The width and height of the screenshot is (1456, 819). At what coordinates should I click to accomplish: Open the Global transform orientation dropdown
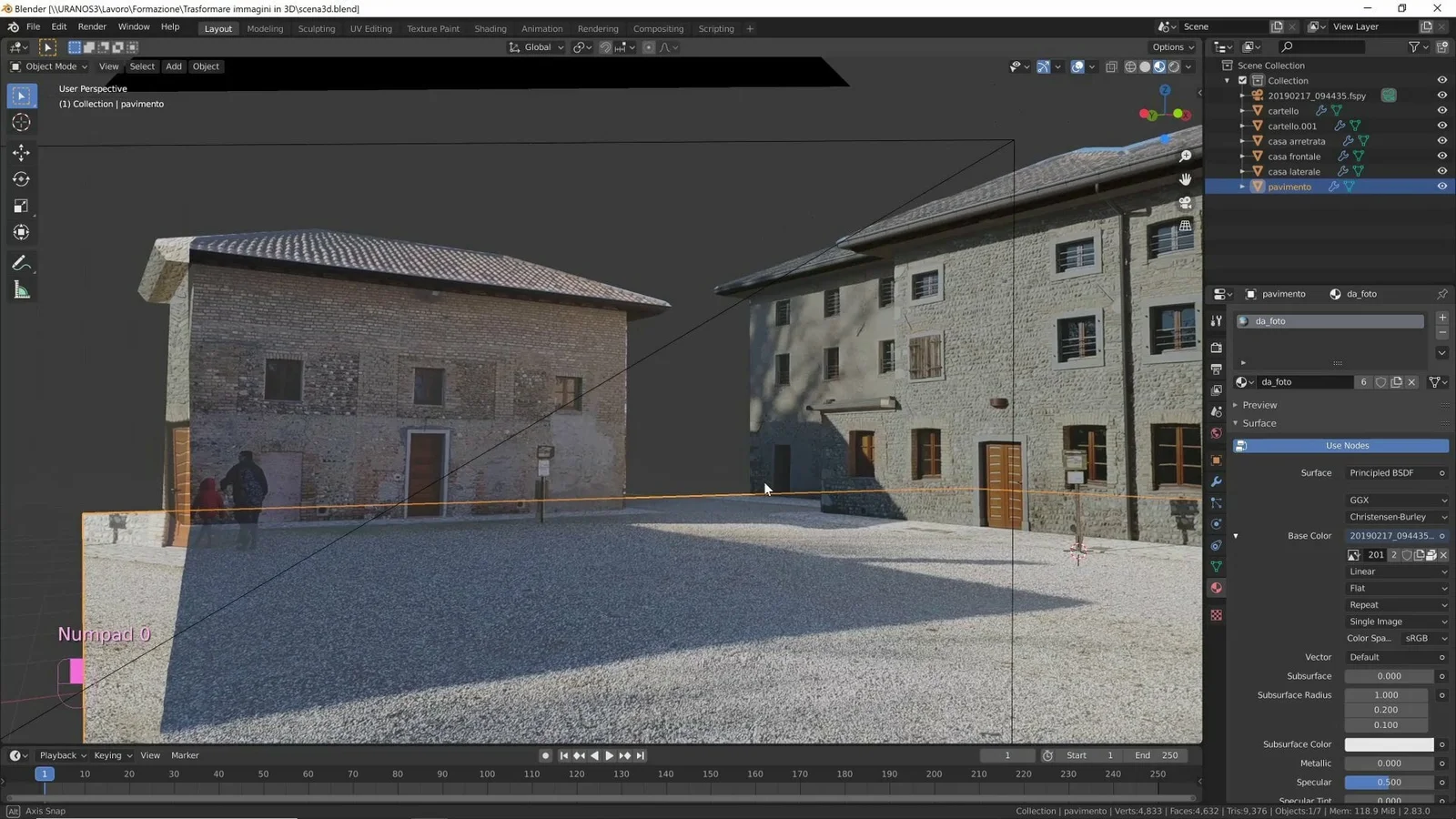pos(536,47)
